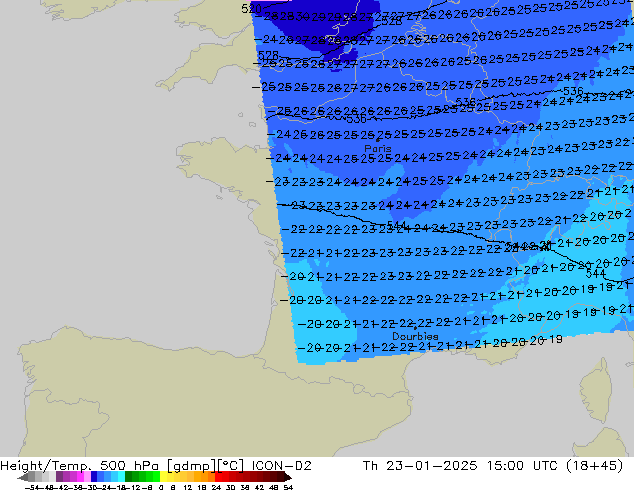Click the Dourbies location label
Image resolution: width=634 pixels, height=490 pixels.
415,336
